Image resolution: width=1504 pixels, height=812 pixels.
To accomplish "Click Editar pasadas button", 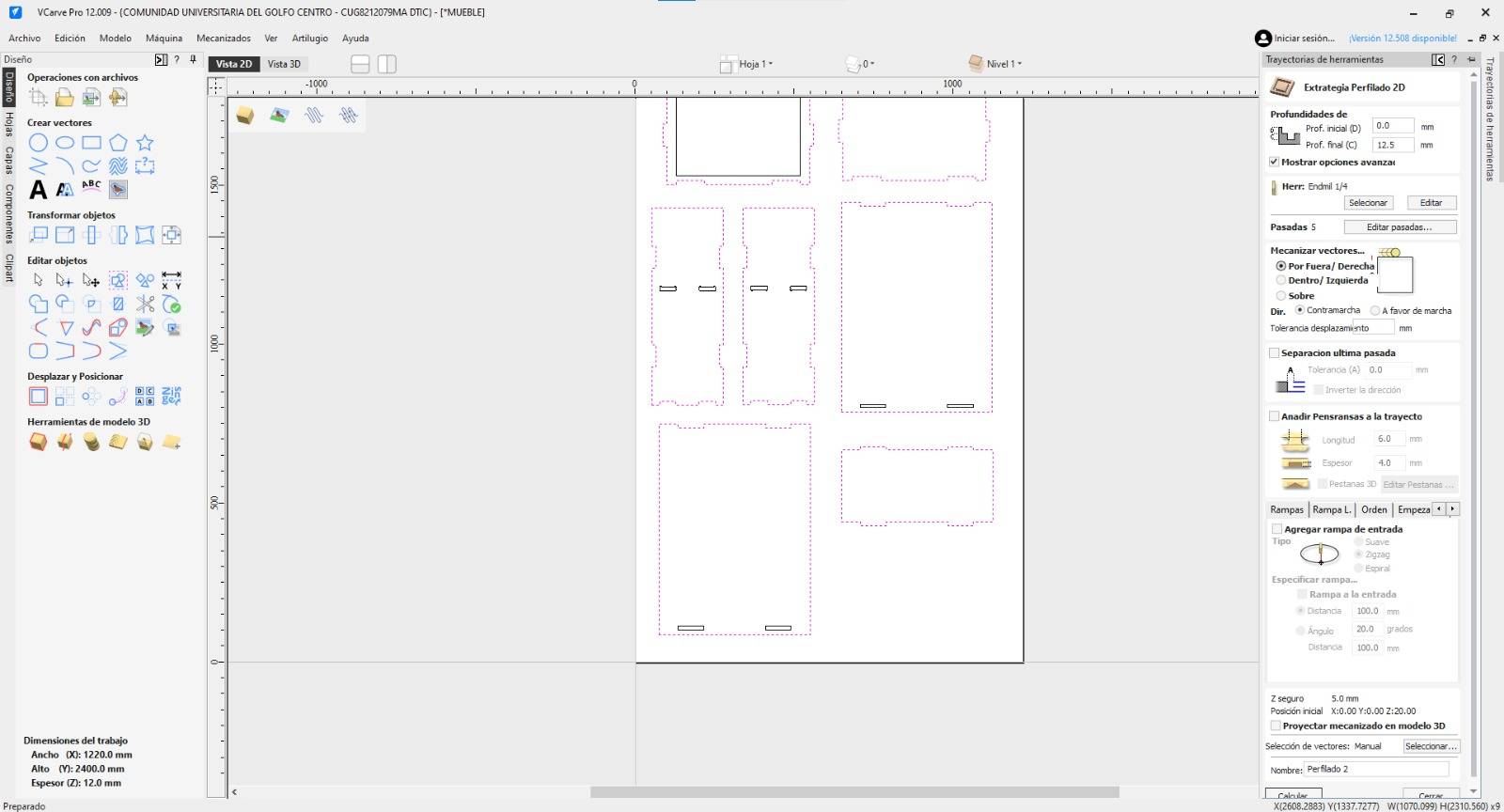I will [x=1399, y=227].
